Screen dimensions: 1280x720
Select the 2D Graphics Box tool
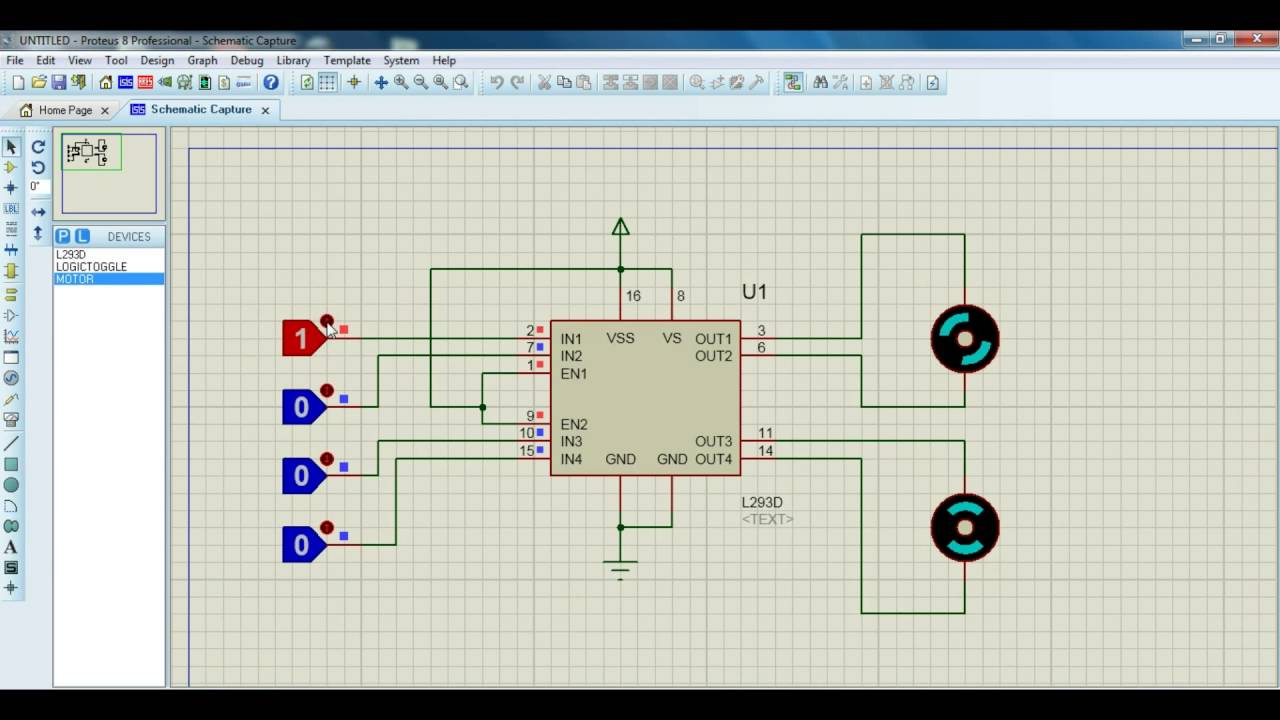click(x=11, y=465)
